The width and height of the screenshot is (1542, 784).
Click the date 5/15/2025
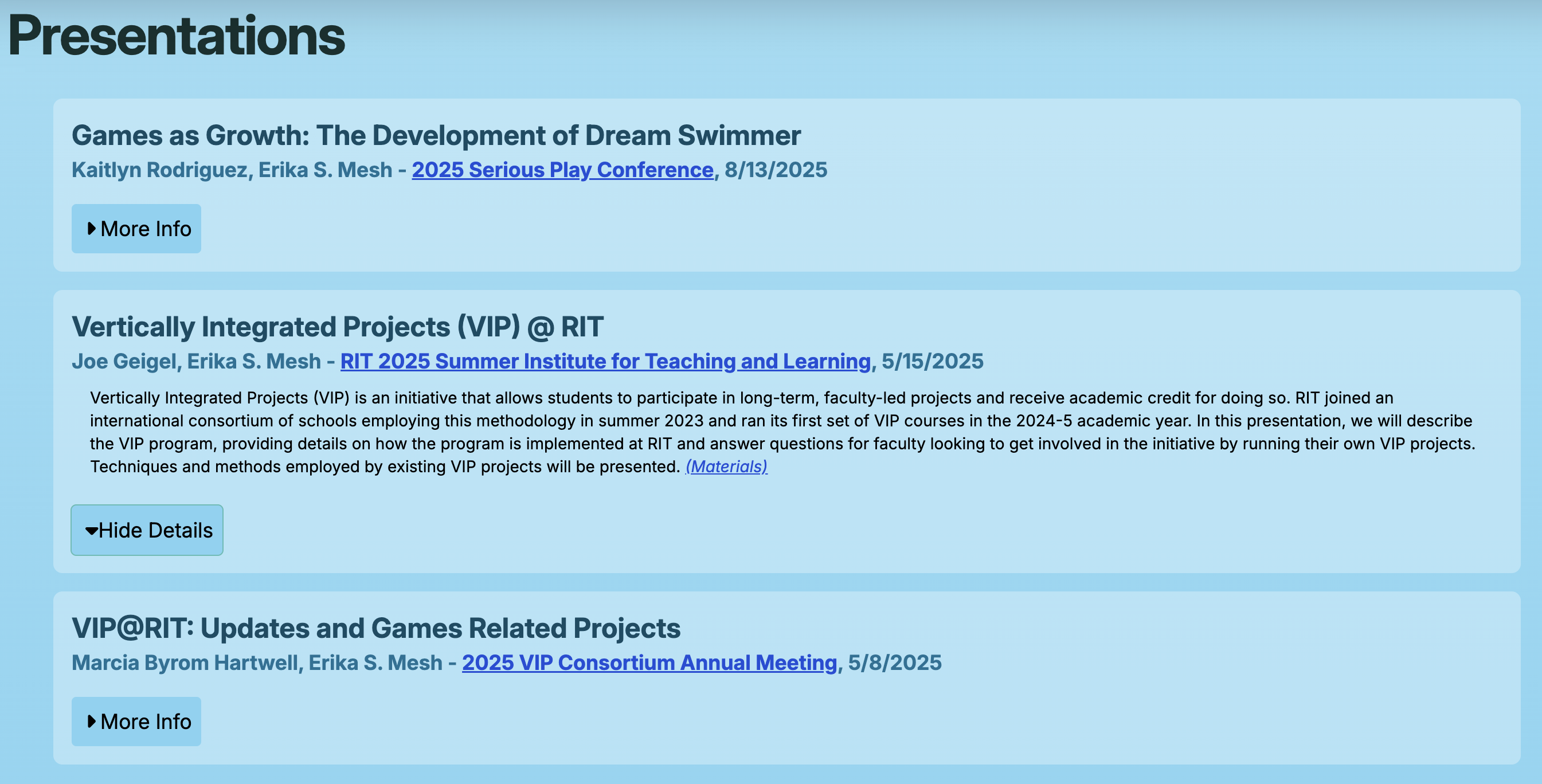coord(932,362)
